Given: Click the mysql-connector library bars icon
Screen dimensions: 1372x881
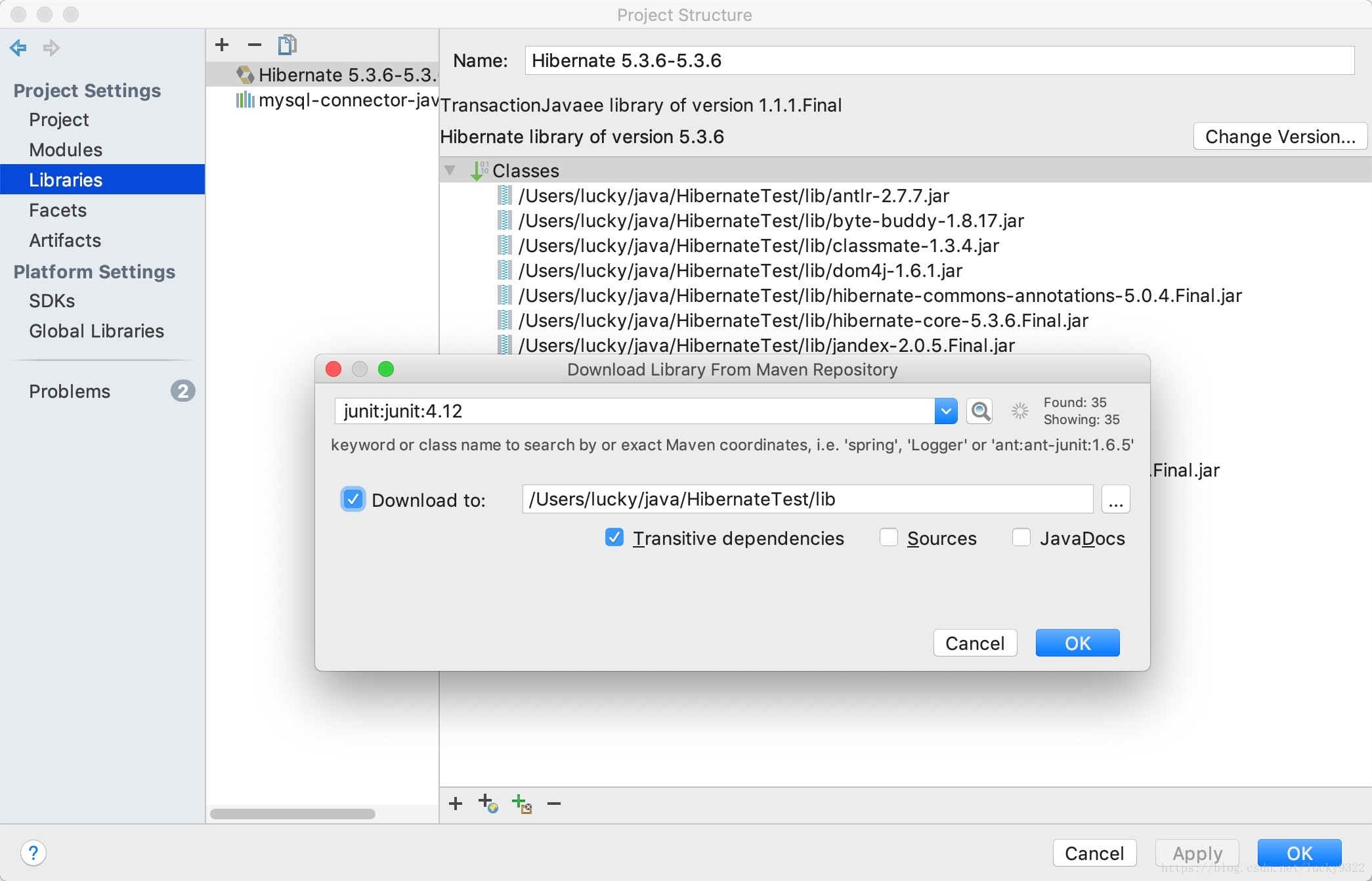Looking at the screenshot, I should coord(246,100).
